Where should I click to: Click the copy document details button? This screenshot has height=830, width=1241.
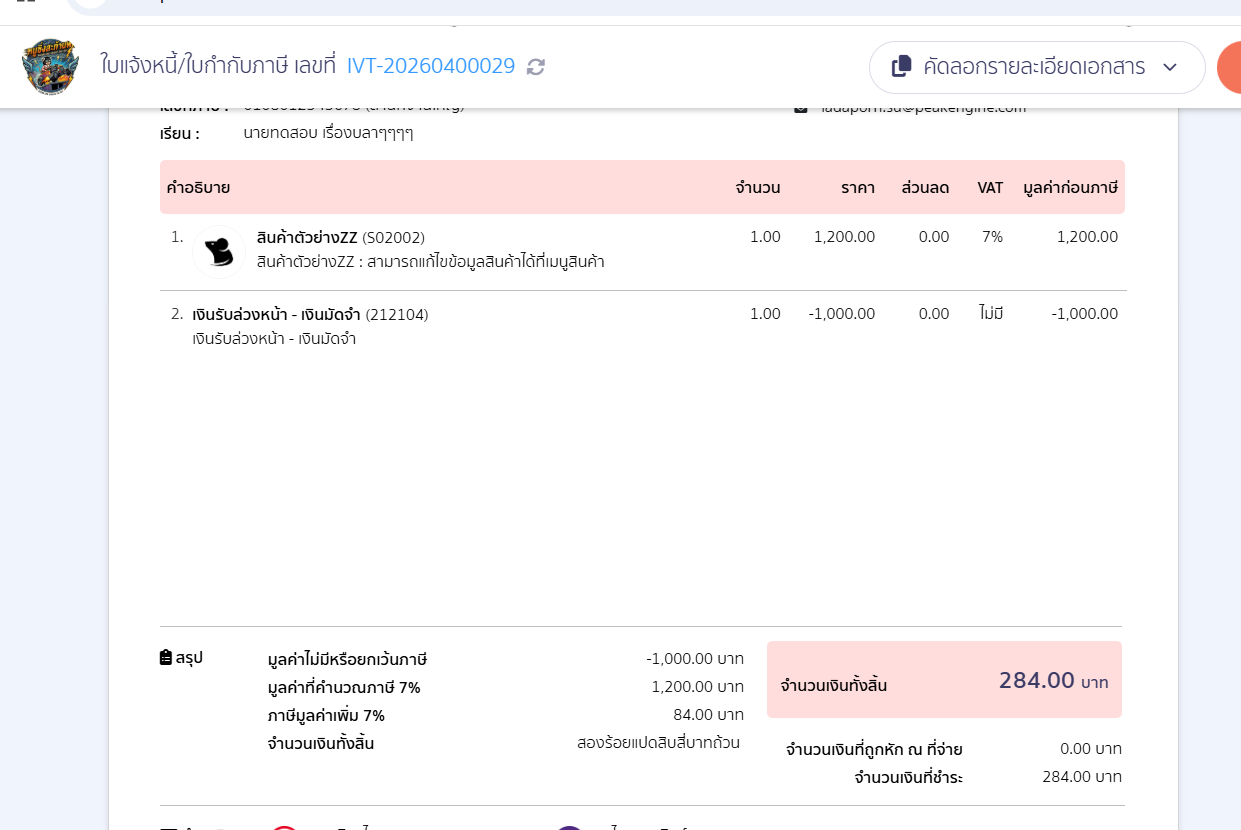[x=1037, y=67]
